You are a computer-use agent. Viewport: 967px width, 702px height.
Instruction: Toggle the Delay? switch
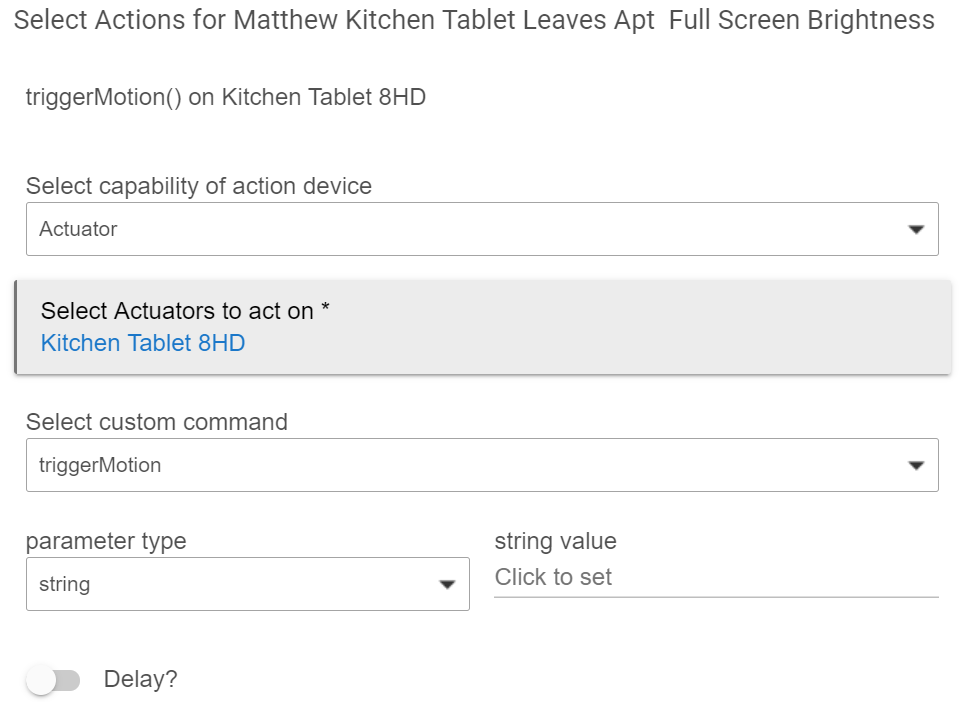tap(54, 680)
